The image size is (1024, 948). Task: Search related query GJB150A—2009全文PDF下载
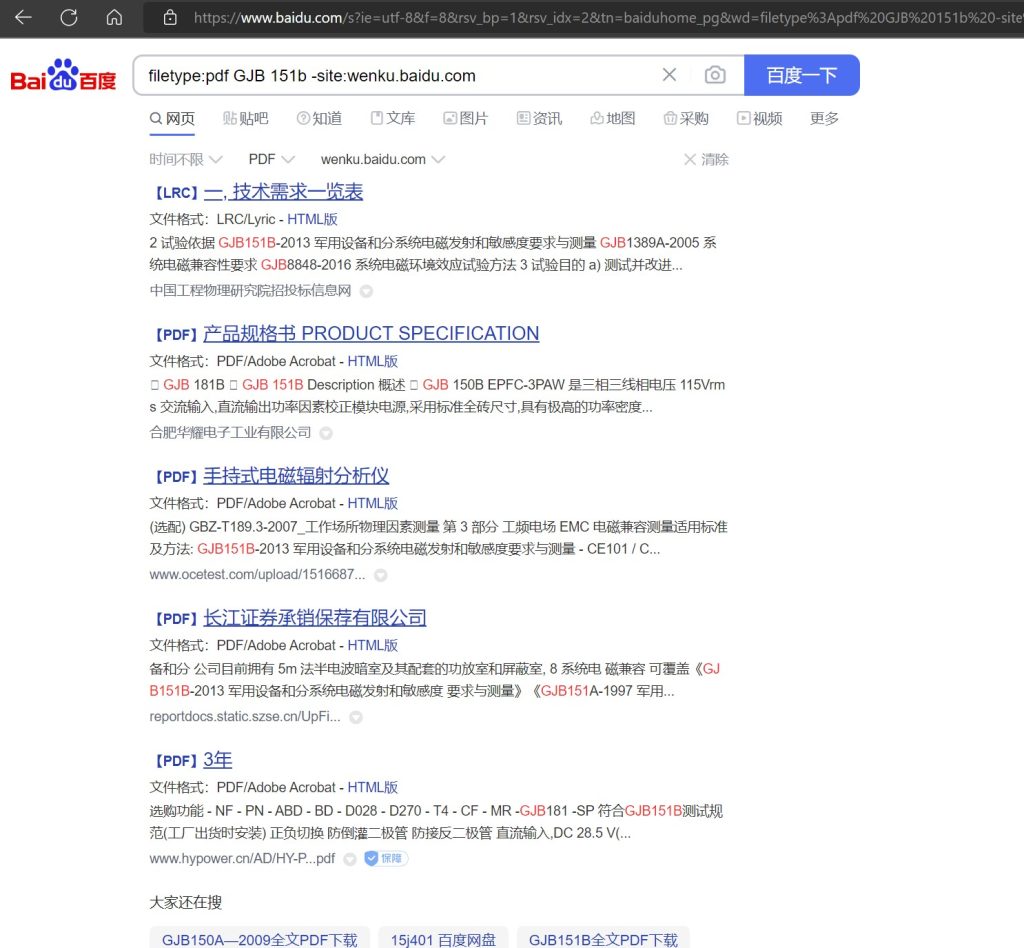pyautogui.click(x=259, y=940)
